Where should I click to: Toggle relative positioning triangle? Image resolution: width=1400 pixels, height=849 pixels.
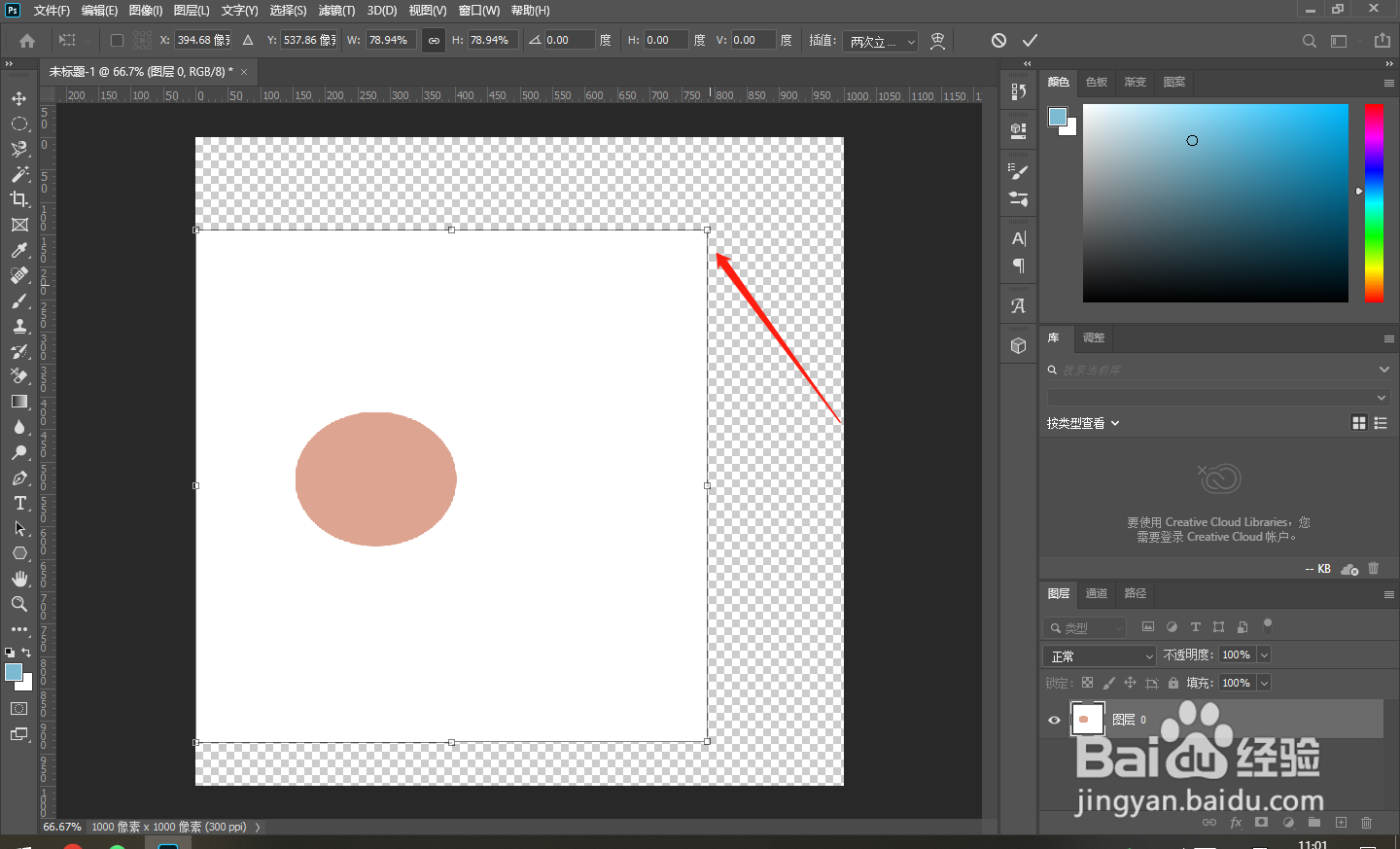(248, 40)
